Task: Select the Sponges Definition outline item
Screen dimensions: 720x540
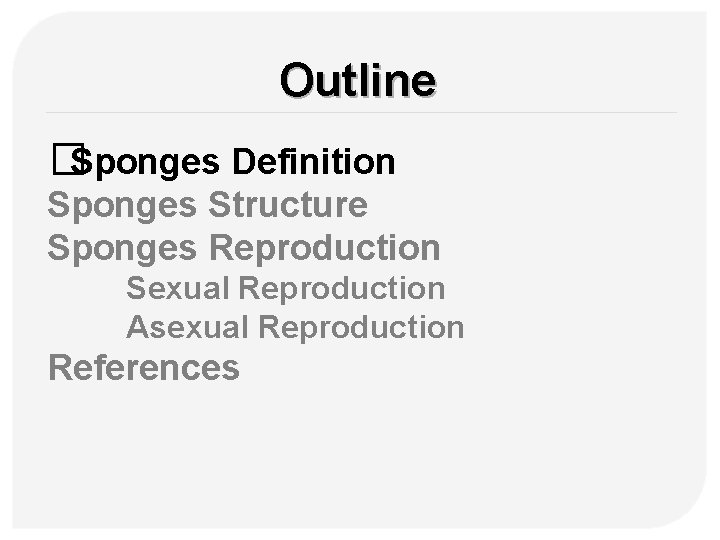Action: [x=234, y=160]
